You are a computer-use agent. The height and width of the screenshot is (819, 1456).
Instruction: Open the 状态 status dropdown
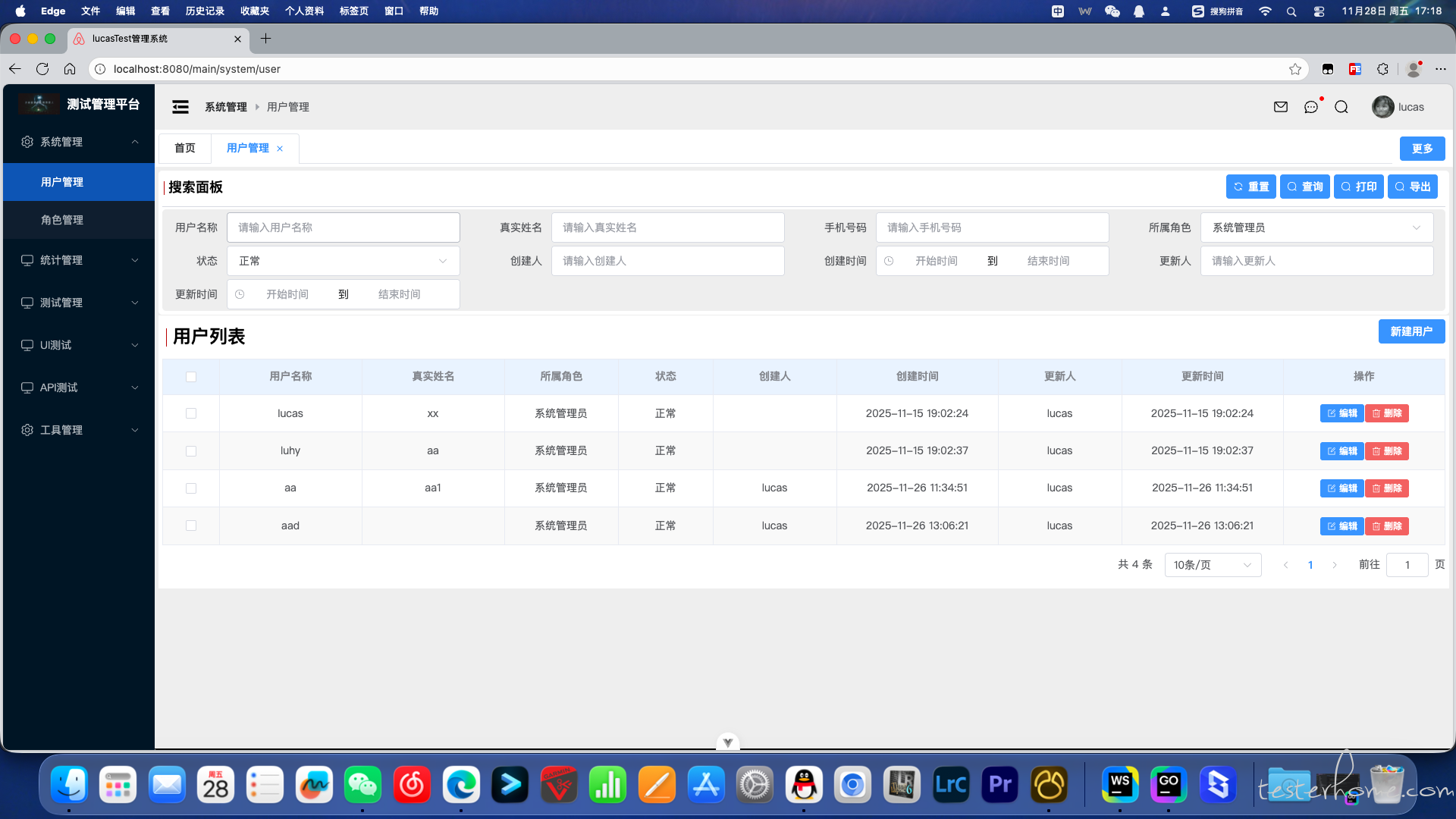pos(343,261)
